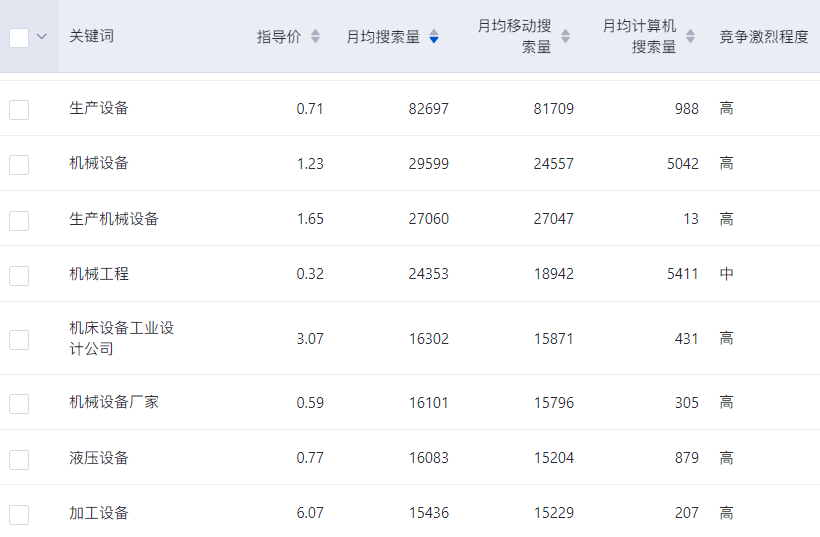Click the 月均搜索量 sort arrow icon
The image size is (820, 537).
[434, 37]
